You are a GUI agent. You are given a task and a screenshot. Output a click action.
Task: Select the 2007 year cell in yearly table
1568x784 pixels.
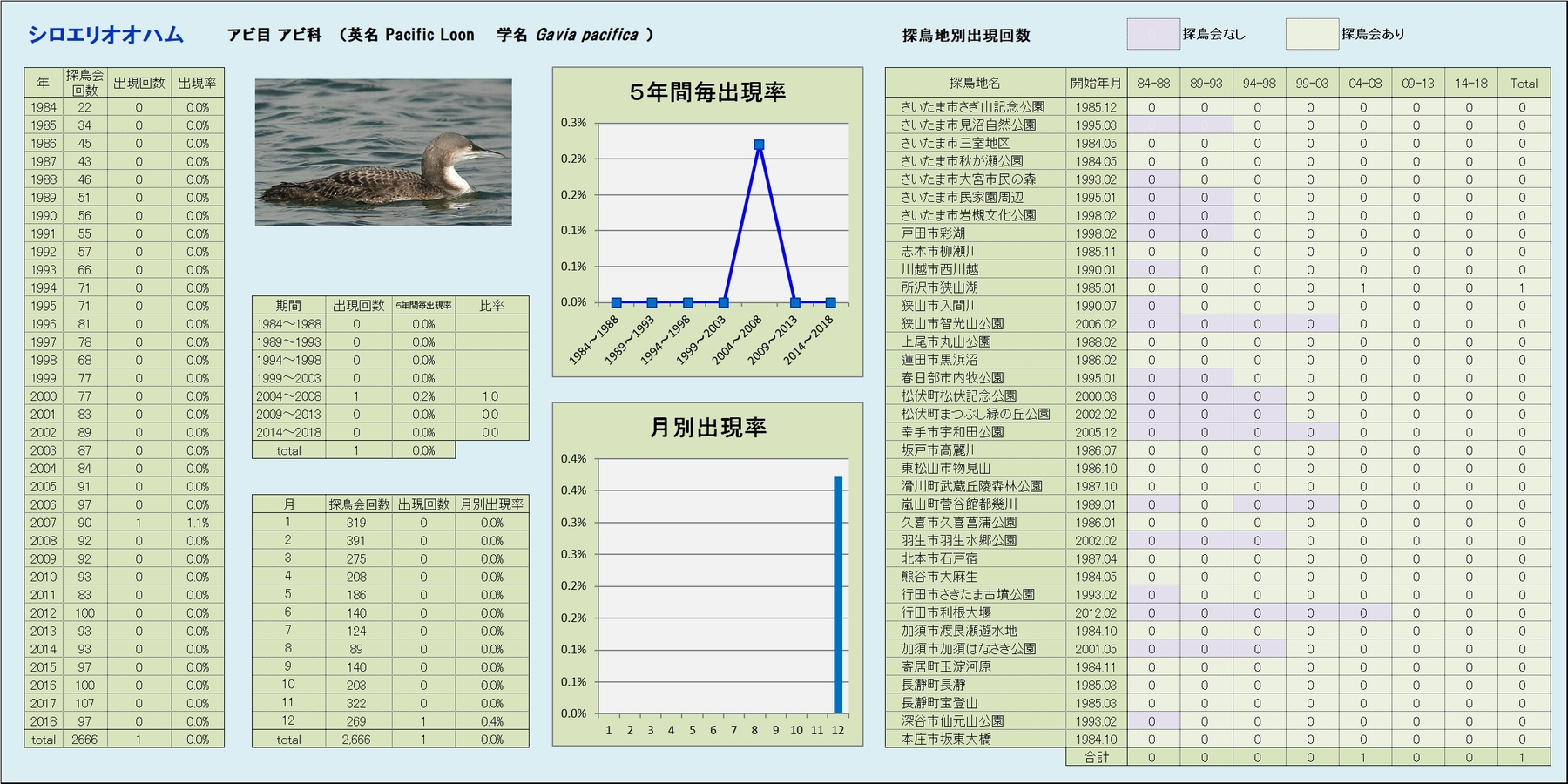[x=44, y=523]
